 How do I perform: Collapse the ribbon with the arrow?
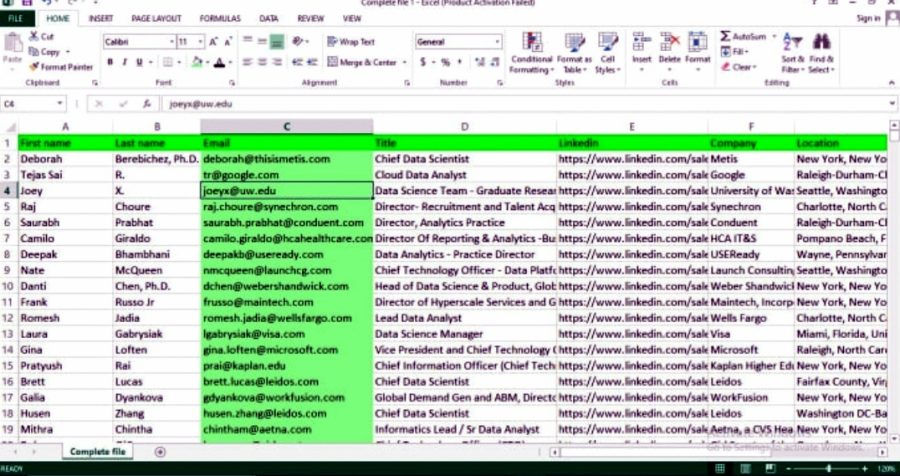[x=891, y=83]
